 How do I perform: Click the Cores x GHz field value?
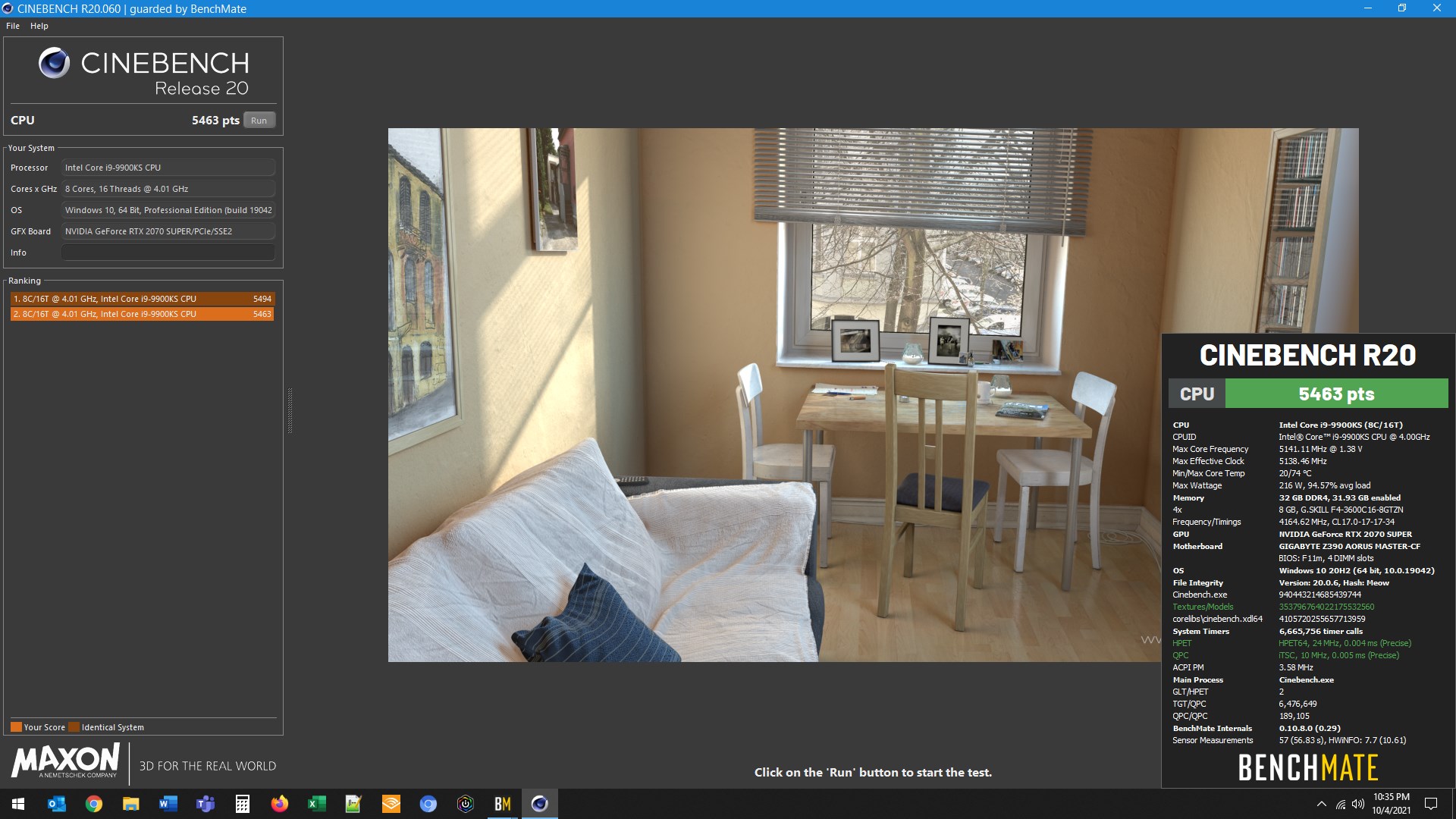[x=168, y=189]
